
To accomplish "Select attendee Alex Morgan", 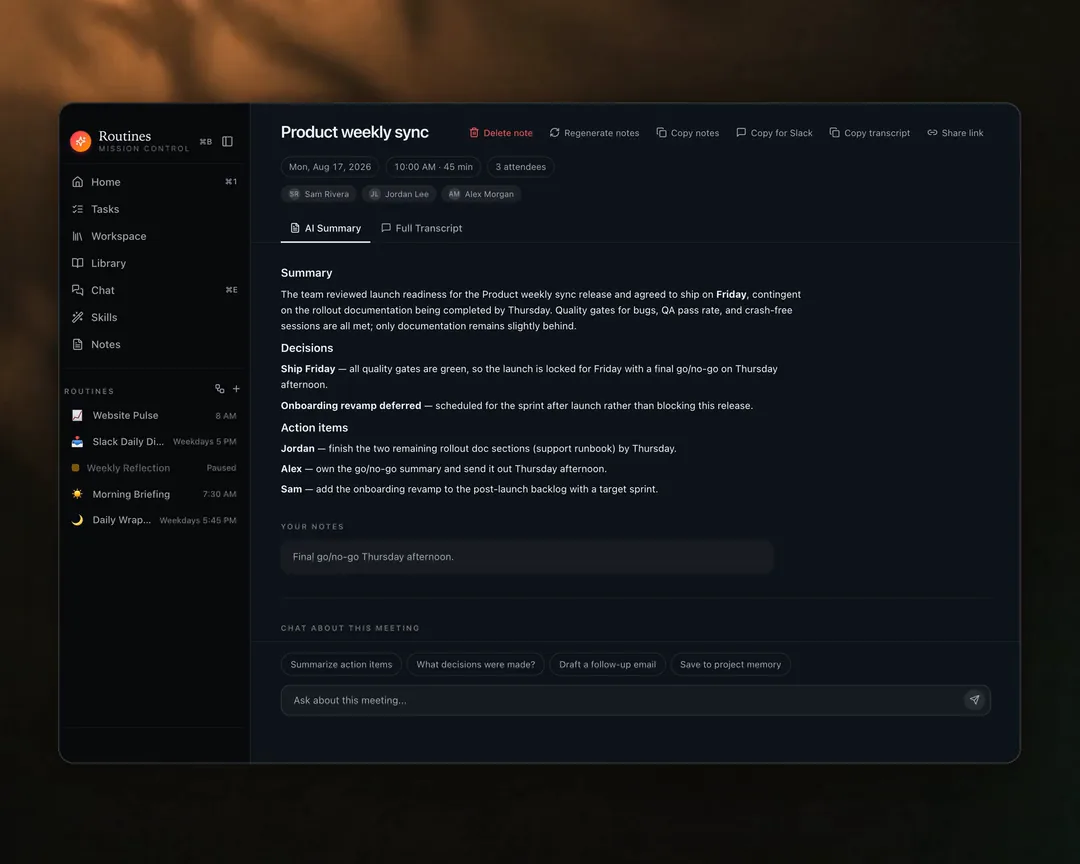I will pyautogui.click(x=481, y=194).
